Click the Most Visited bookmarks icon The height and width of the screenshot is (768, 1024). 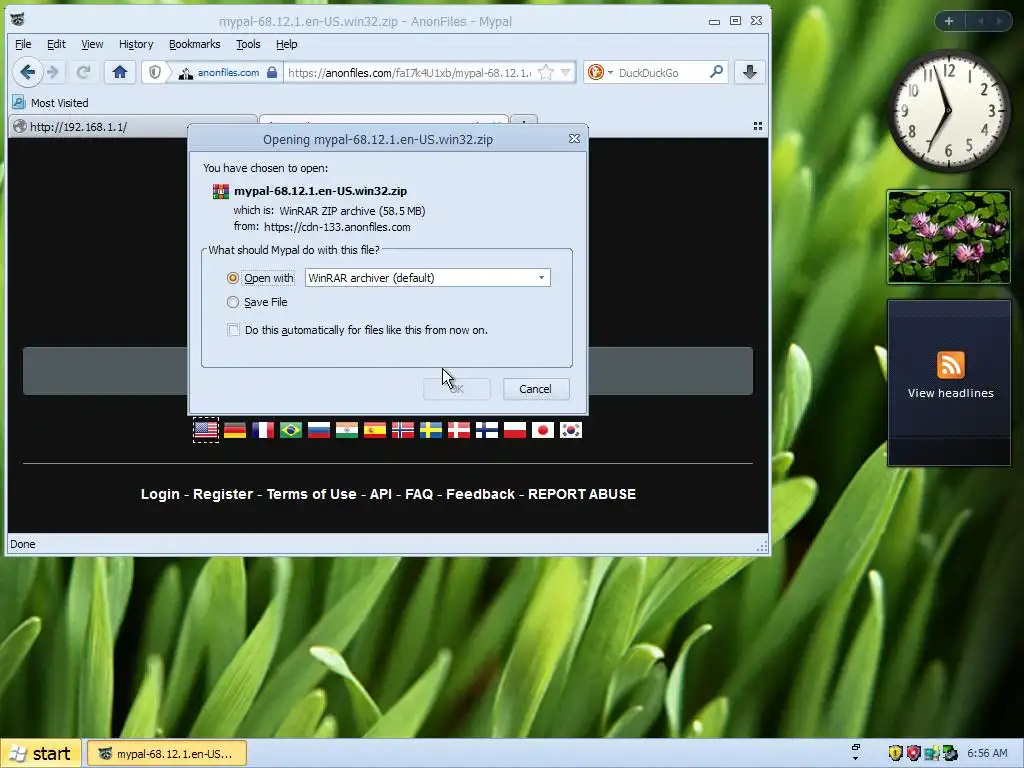(x=19, y=103)
